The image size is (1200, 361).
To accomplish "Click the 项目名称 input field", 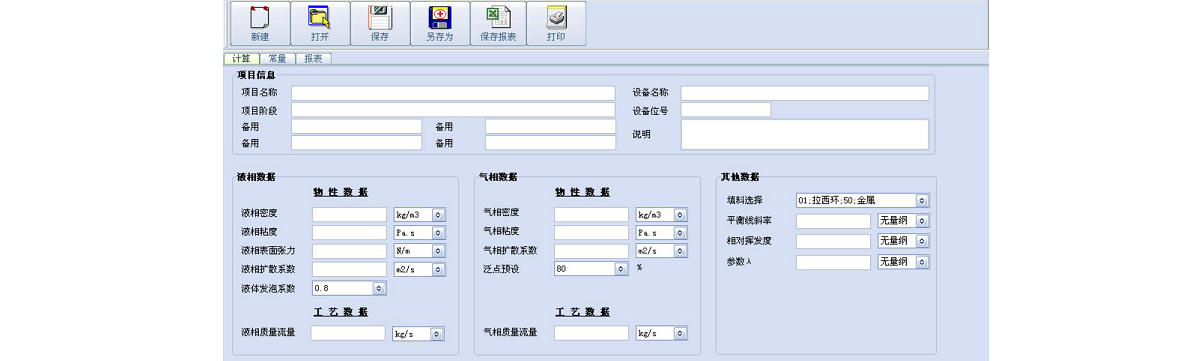I will tap(453, 93).
